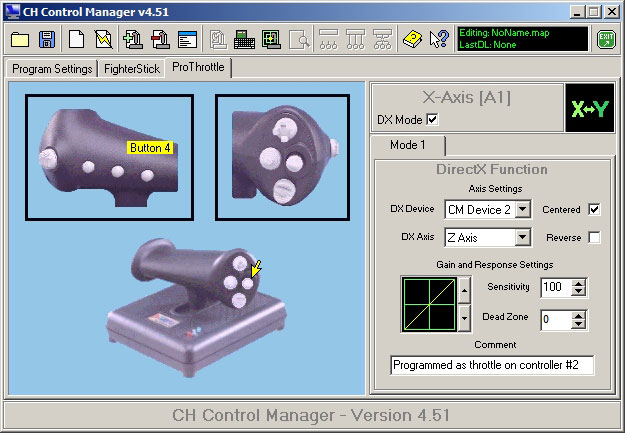Image resolution: width=625 pixels, height=433 pixels.
Task: Raise response curve with up arrow
Action: coord(464,290)
